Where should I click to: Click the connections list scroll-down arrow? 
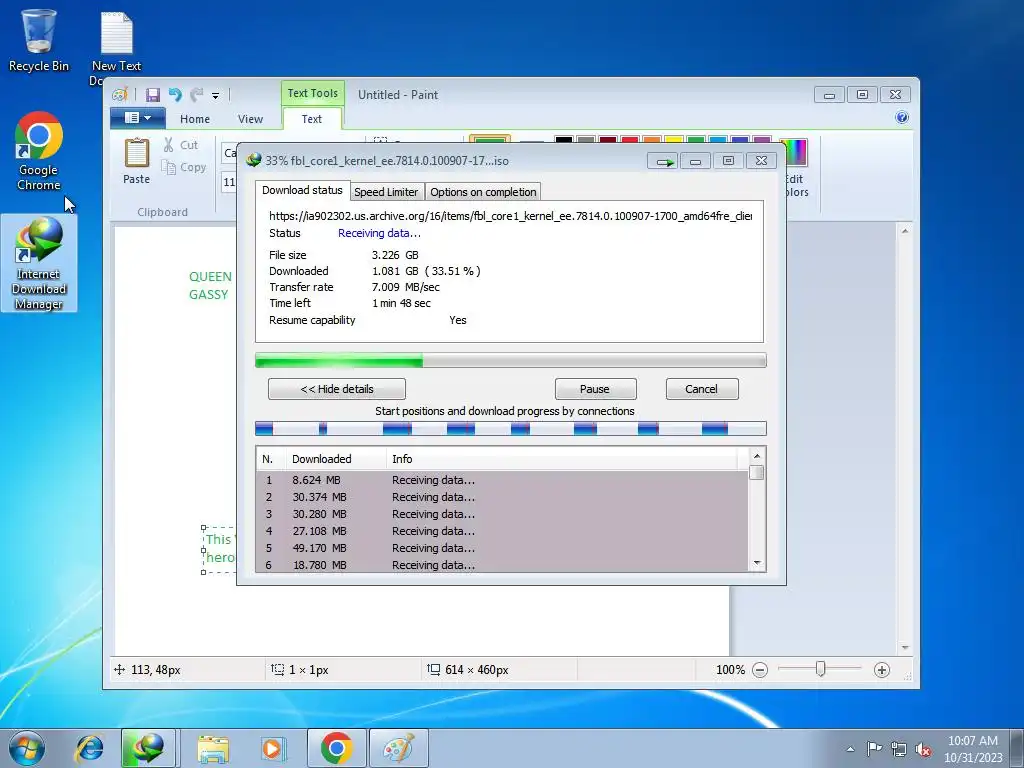pos(757,563)
